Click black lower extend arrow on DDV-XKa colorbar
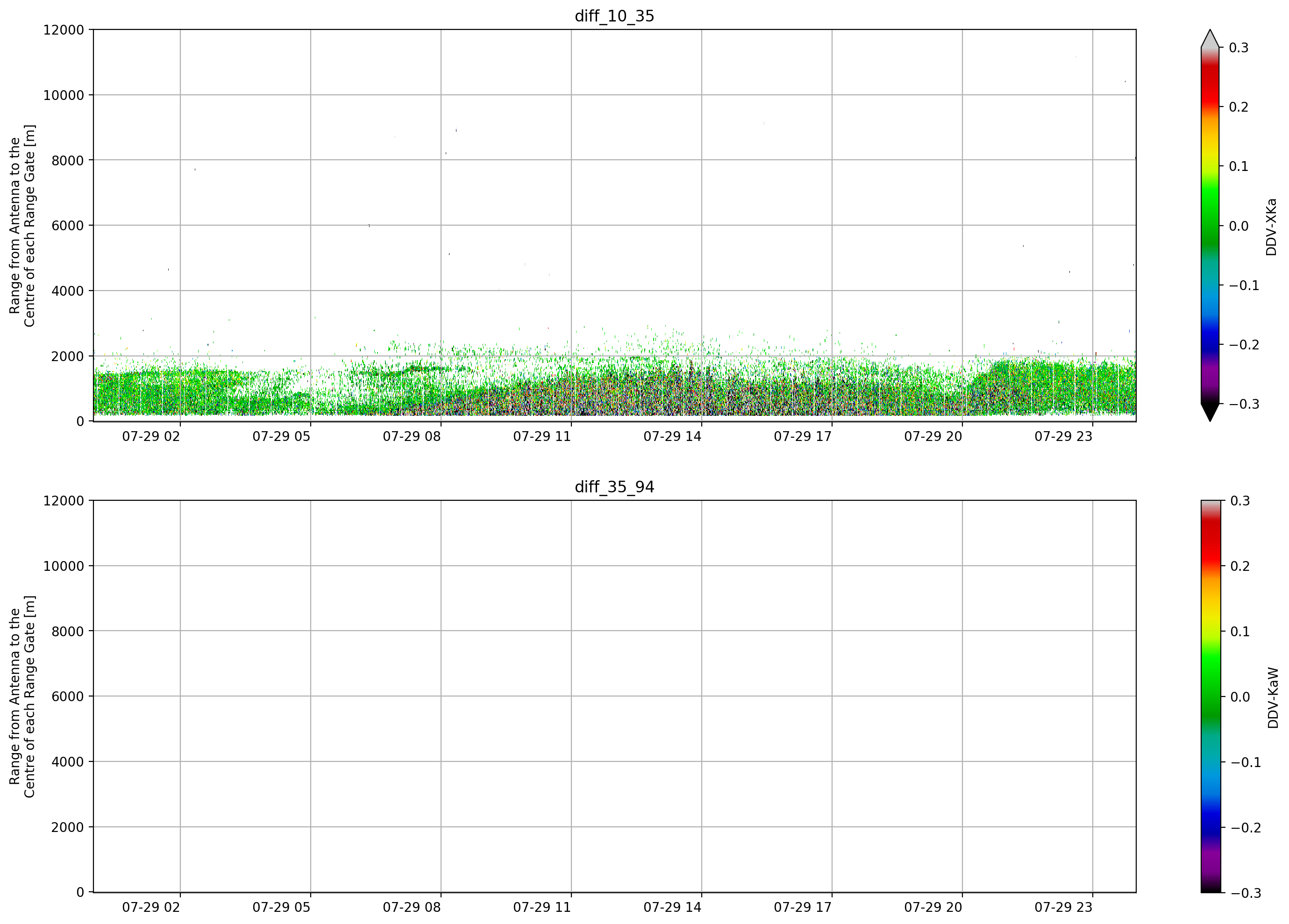 pyautogui.click(x=1210, y=412)
